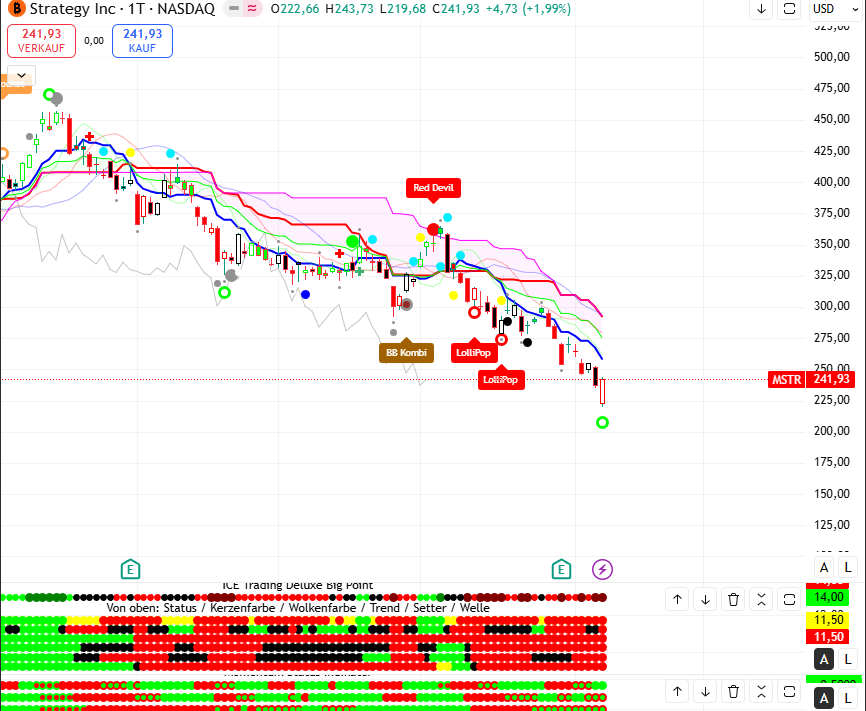Toggle auto scale A on main price axis
This screenshot has height=711, width=866.
click(x=825, y=568)
